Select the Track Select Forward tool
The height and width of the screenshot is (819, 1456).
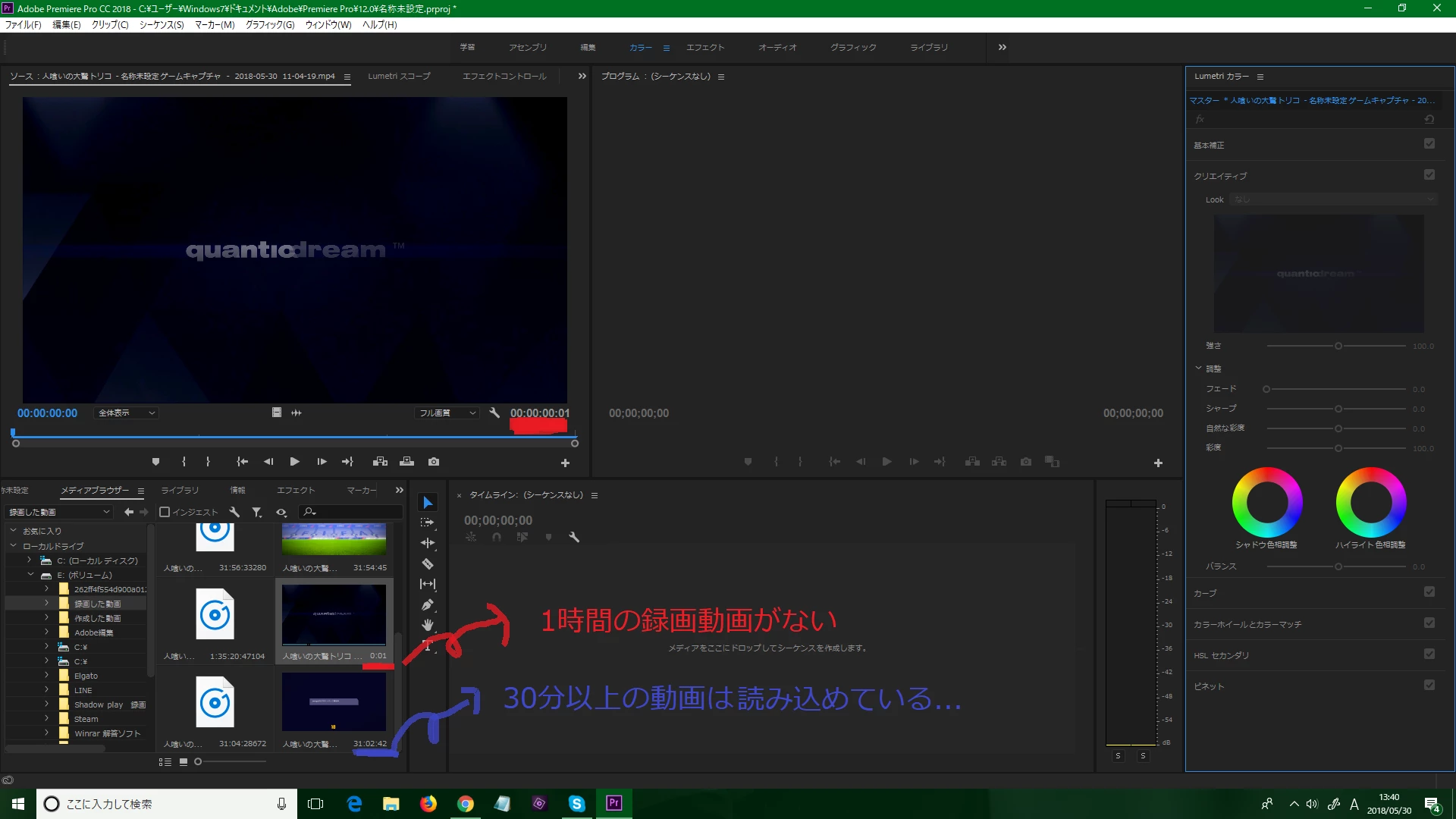pos(428,522)
